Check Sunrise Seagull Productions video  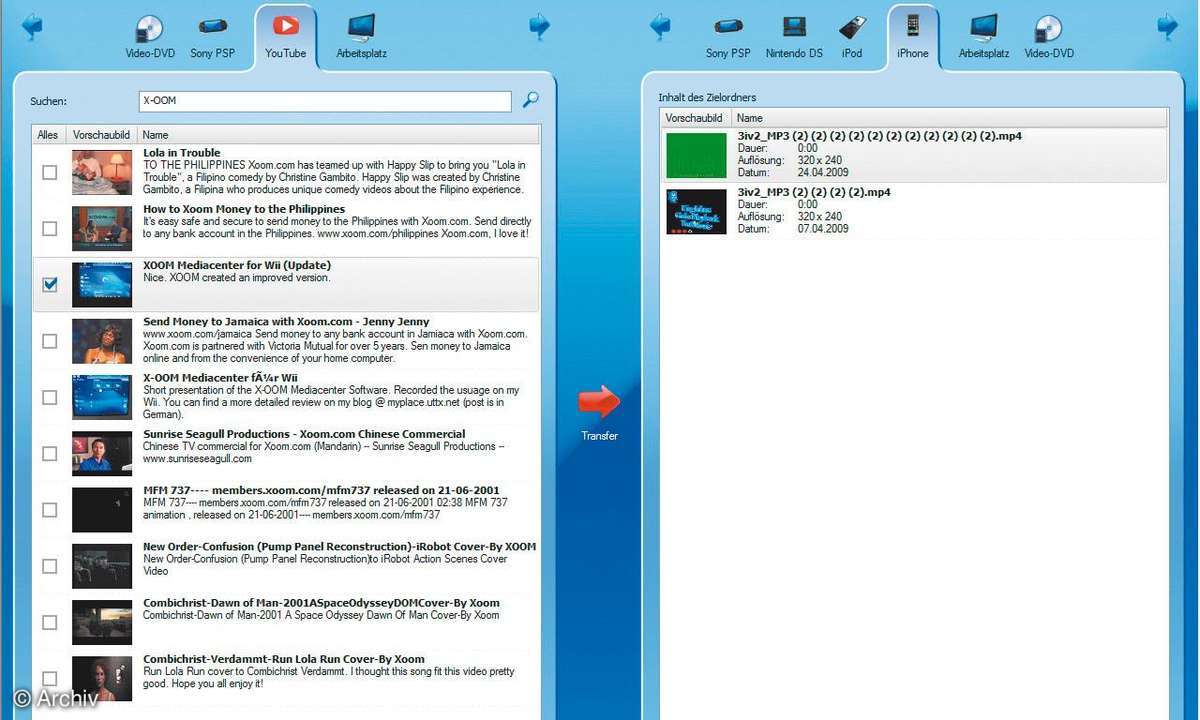[49, 453]
